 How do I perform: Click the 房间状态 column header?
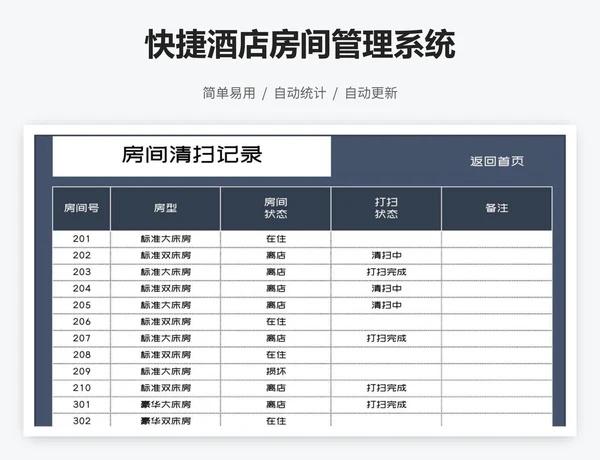coord(276,209)
